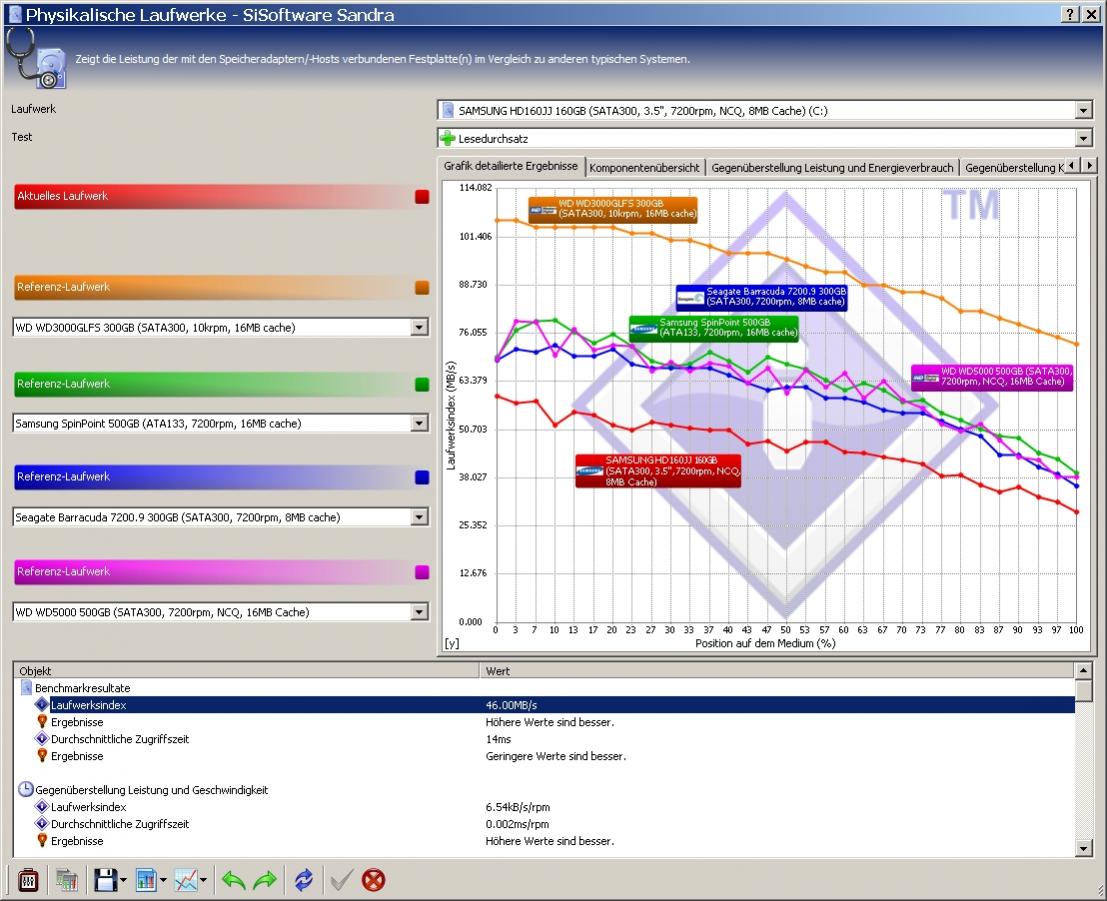This screenshot has height=901, width=1107.
Task: Click the bar chart view icon
Action: pos(145,880)
